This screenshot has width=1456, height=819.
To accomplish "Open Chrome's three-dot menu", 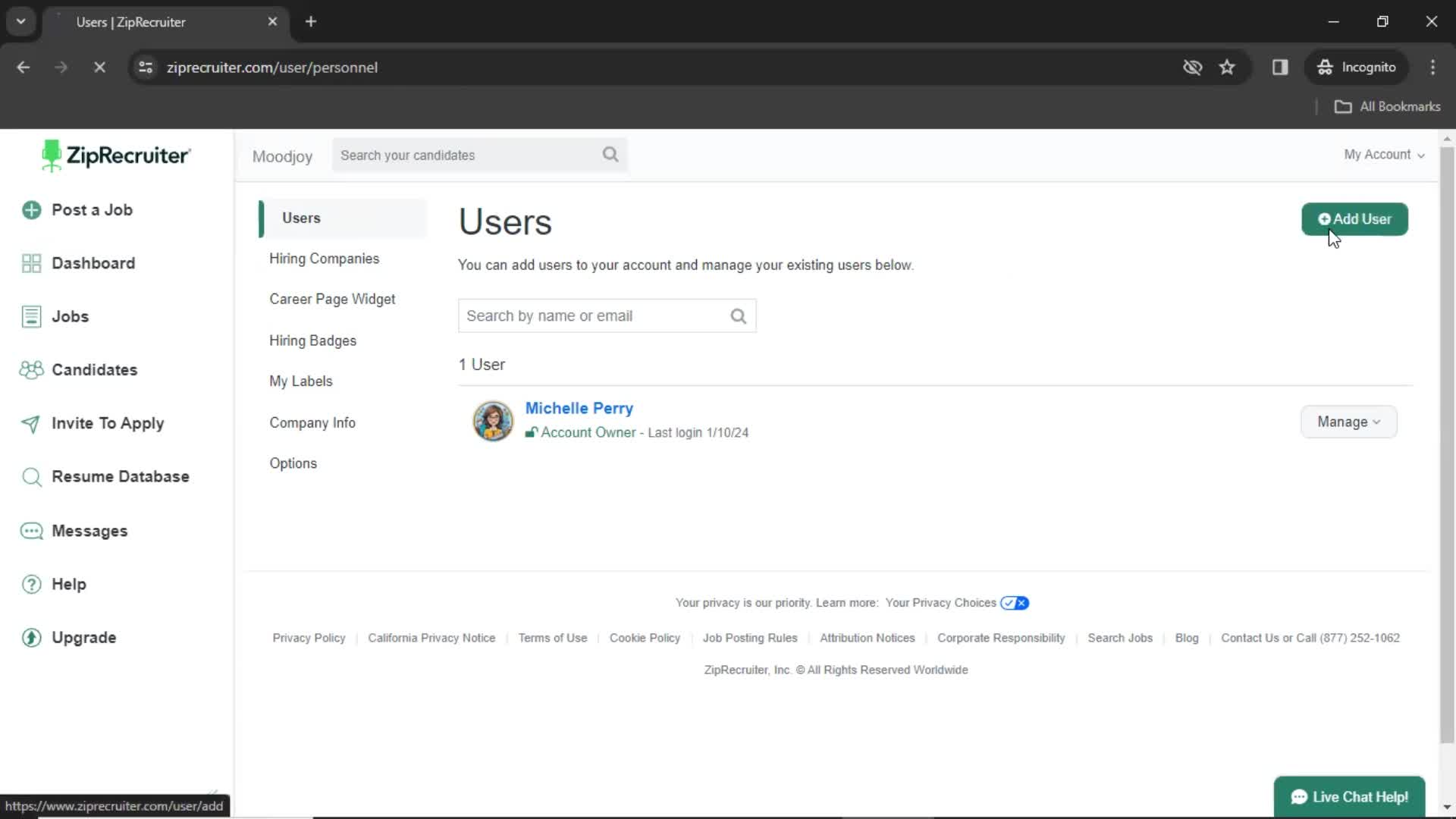I will coord(1432,67).
